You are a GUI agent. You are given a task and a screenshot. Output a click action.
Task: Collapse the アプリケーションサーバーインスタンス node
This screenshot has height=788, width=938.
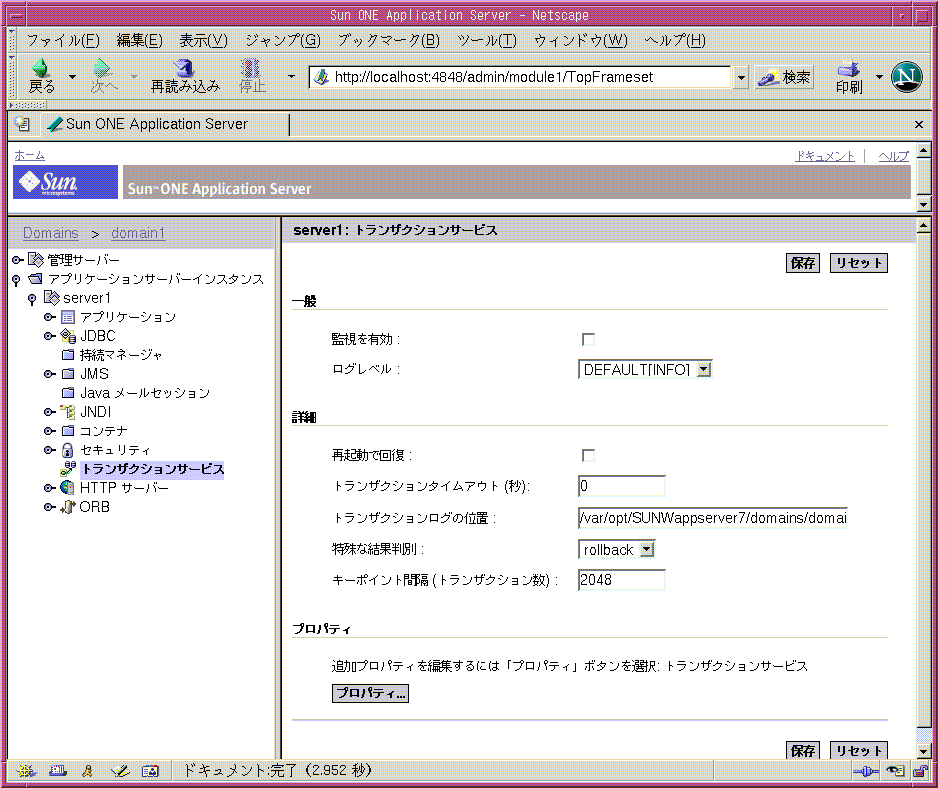(x=16, y=279)
